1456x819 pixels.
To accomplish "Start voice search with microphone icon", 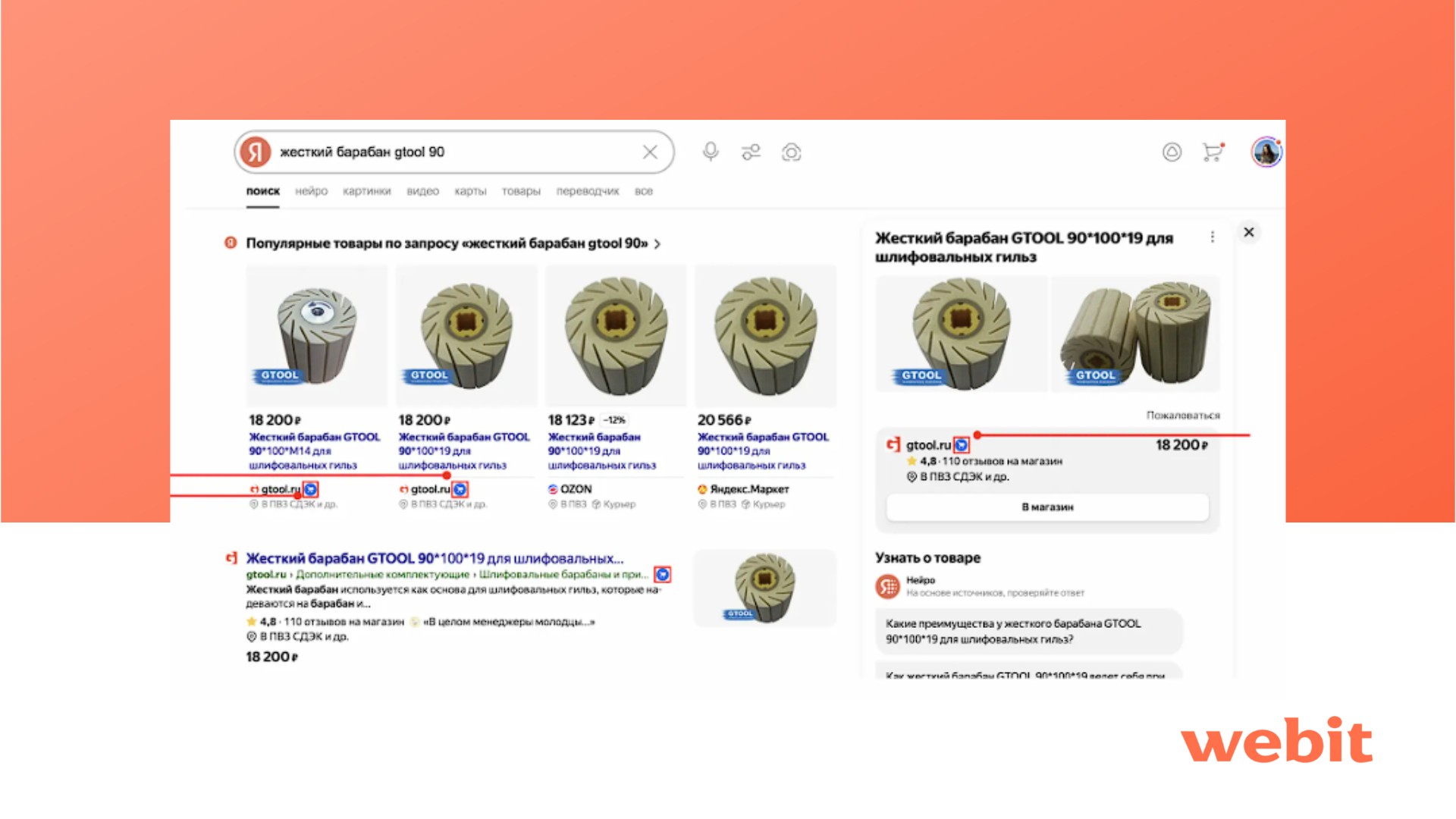I will click(711, 152).
